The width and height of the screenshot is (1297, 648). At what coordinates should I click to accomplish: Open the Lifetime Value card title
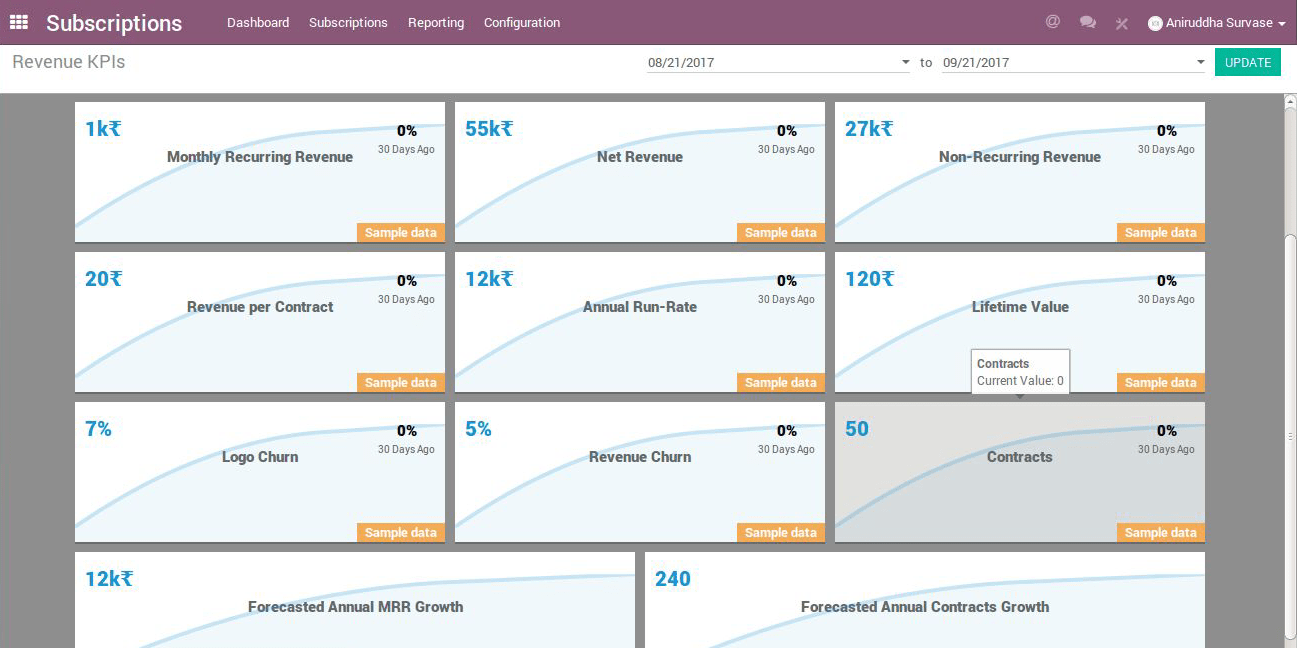point(1020,307)
